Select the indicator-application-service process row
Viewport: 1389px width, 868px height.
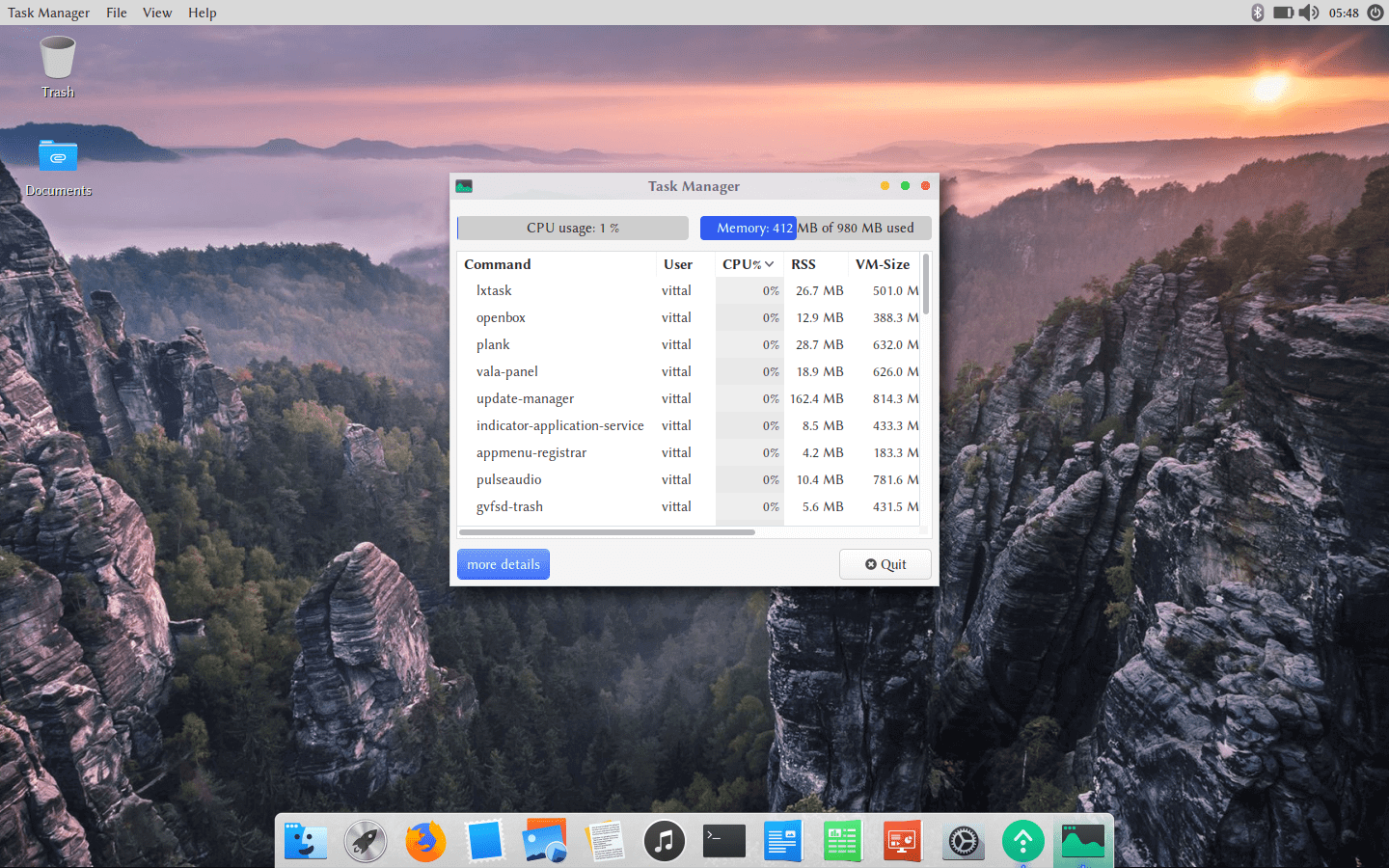pos(689,425)
